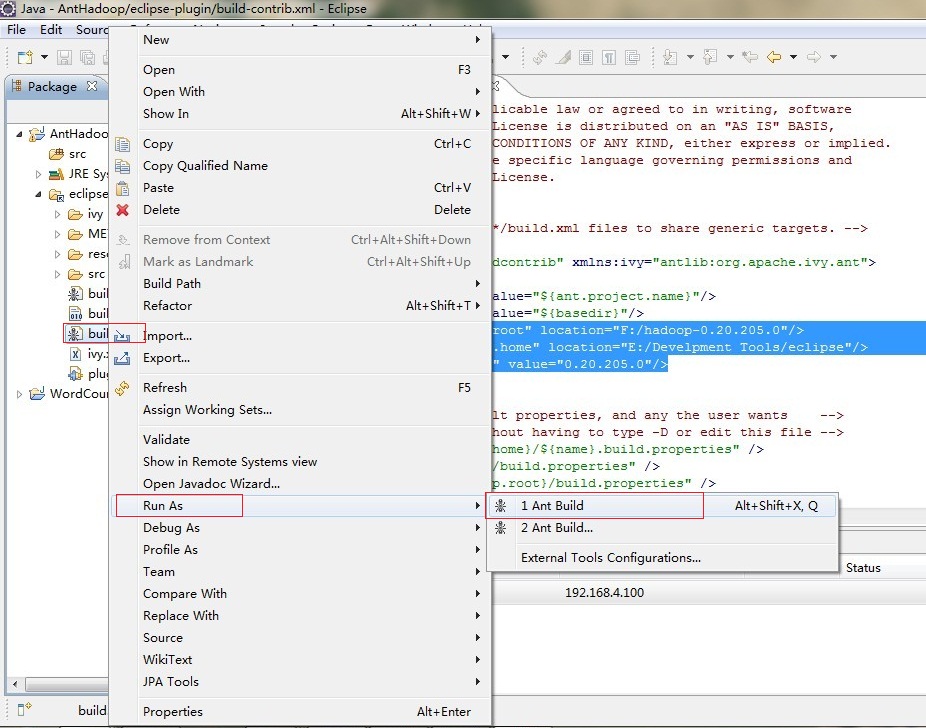Click the ant icon beside 1 Ant Build
The width and height of the screenshot is (926, 728).
500,505
